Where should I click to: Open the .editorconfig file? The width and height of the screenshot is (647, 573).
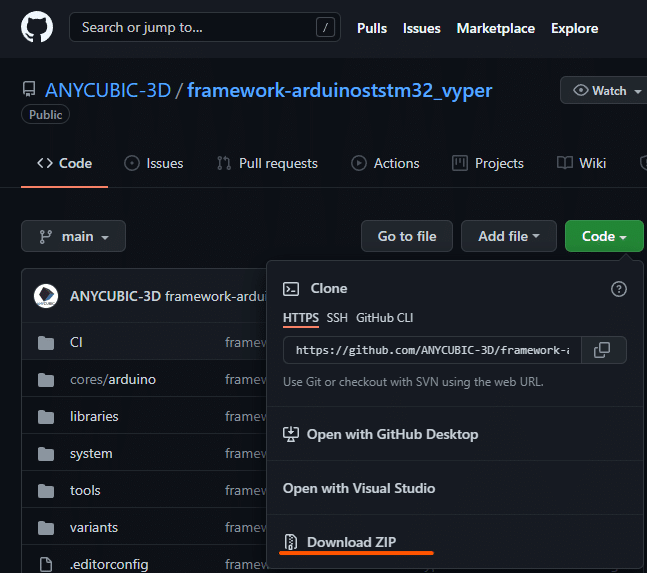pyautogui.click(x=109, y=564)
